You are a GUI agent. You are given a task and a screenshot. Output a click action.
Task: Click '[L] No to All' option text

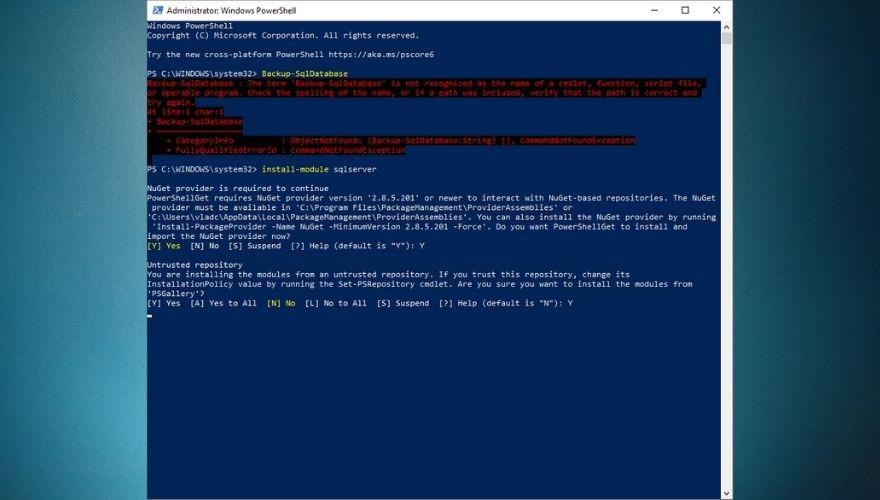(336, 303)
